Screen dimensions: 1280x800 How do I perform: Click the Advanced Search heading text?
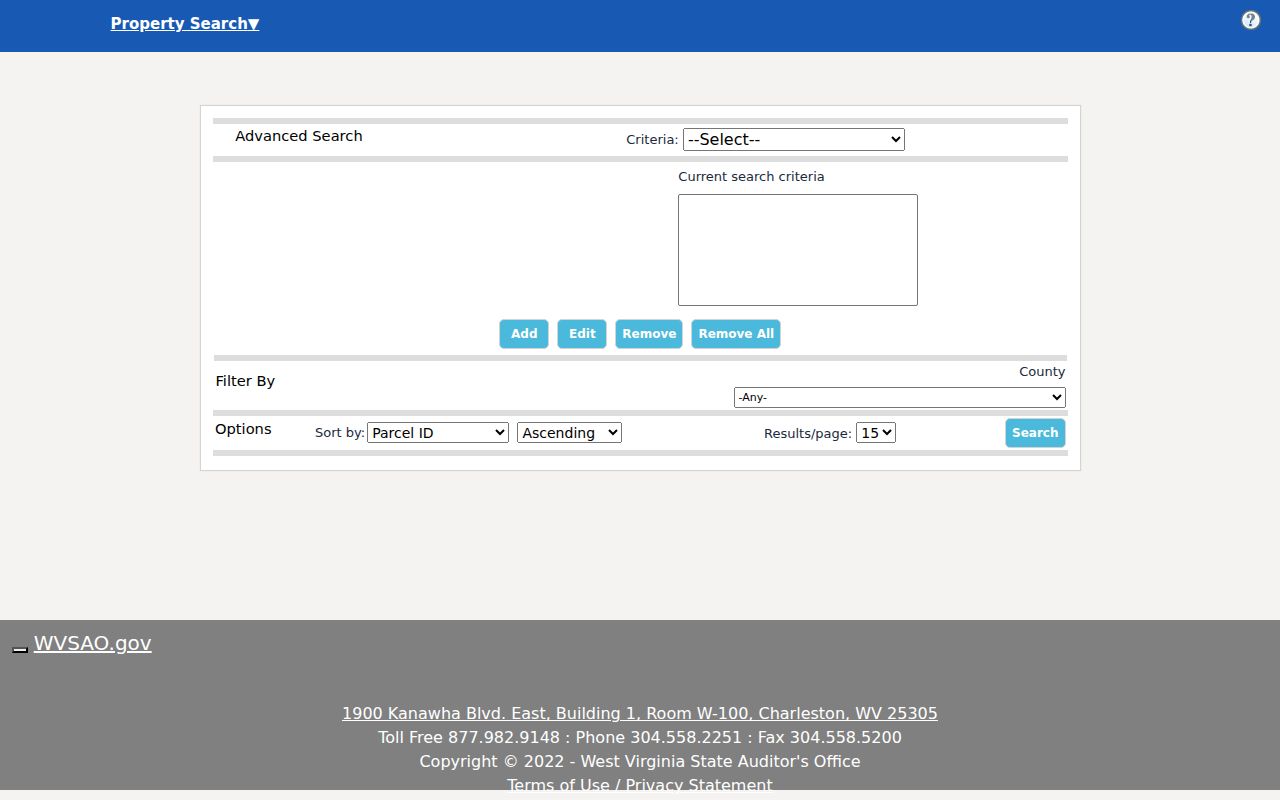(x=299, y=136)
